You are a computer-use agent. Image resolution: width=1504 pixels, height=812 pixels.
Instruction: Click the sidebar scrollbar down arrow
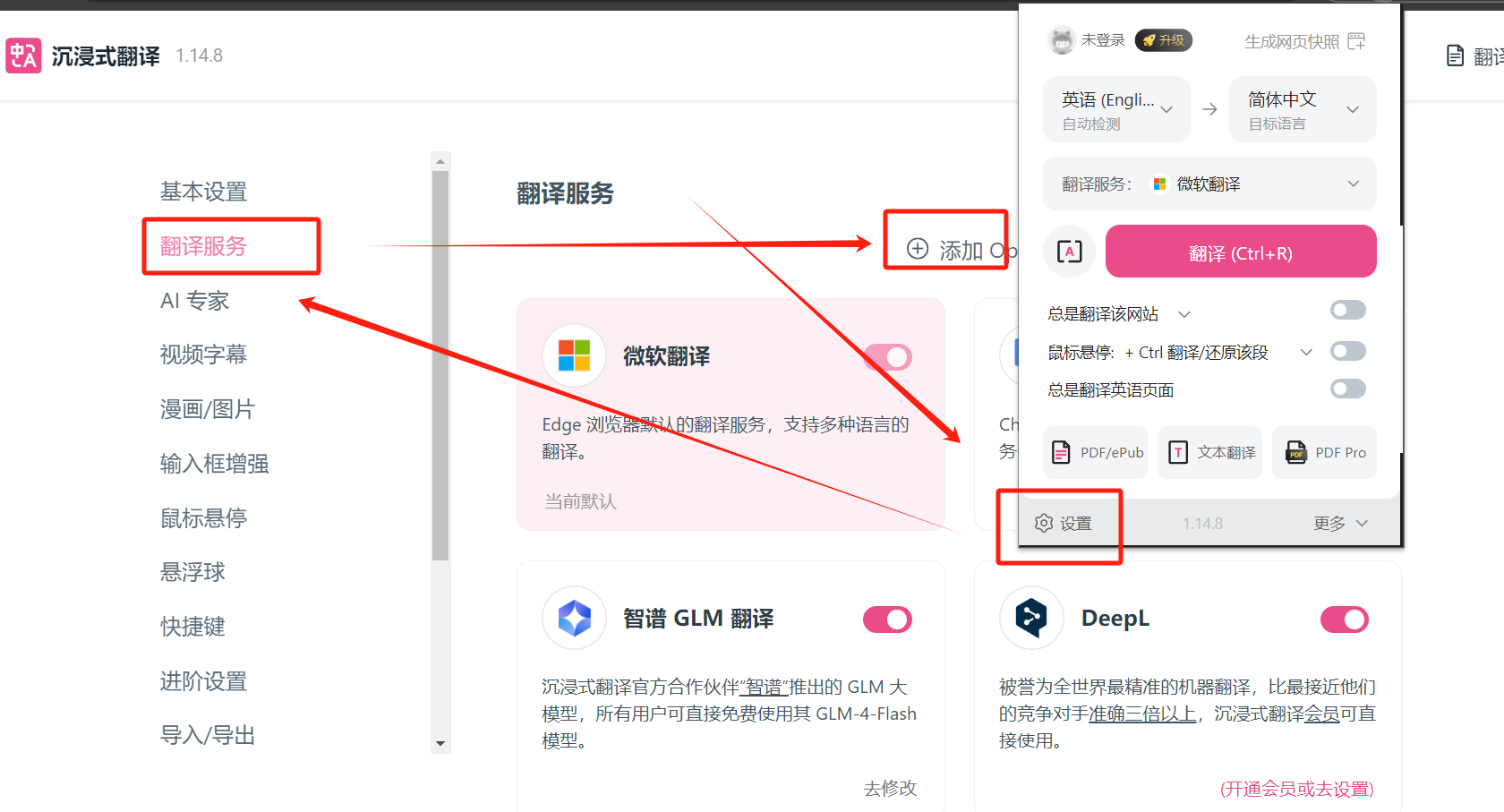click(x=440, y=743)
